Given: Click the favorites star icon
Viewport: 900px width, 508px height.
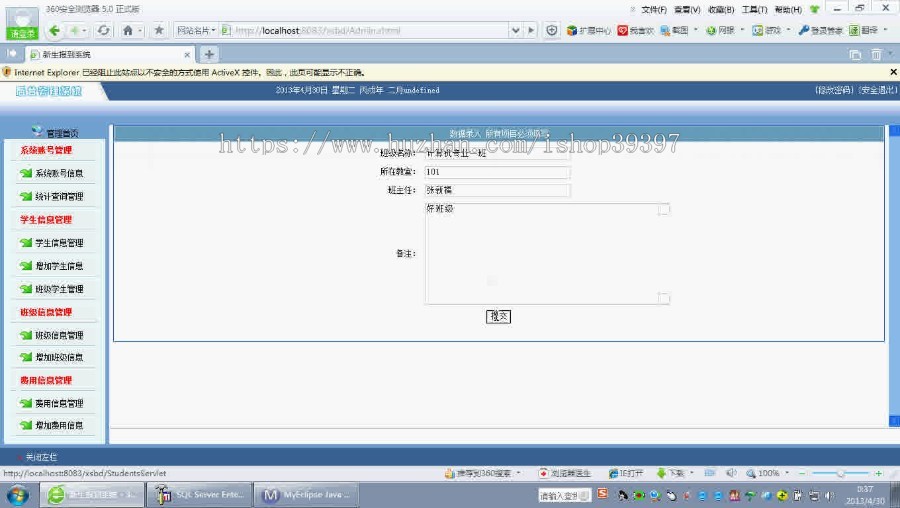Looking at the screenshot, I should [159, 30].
